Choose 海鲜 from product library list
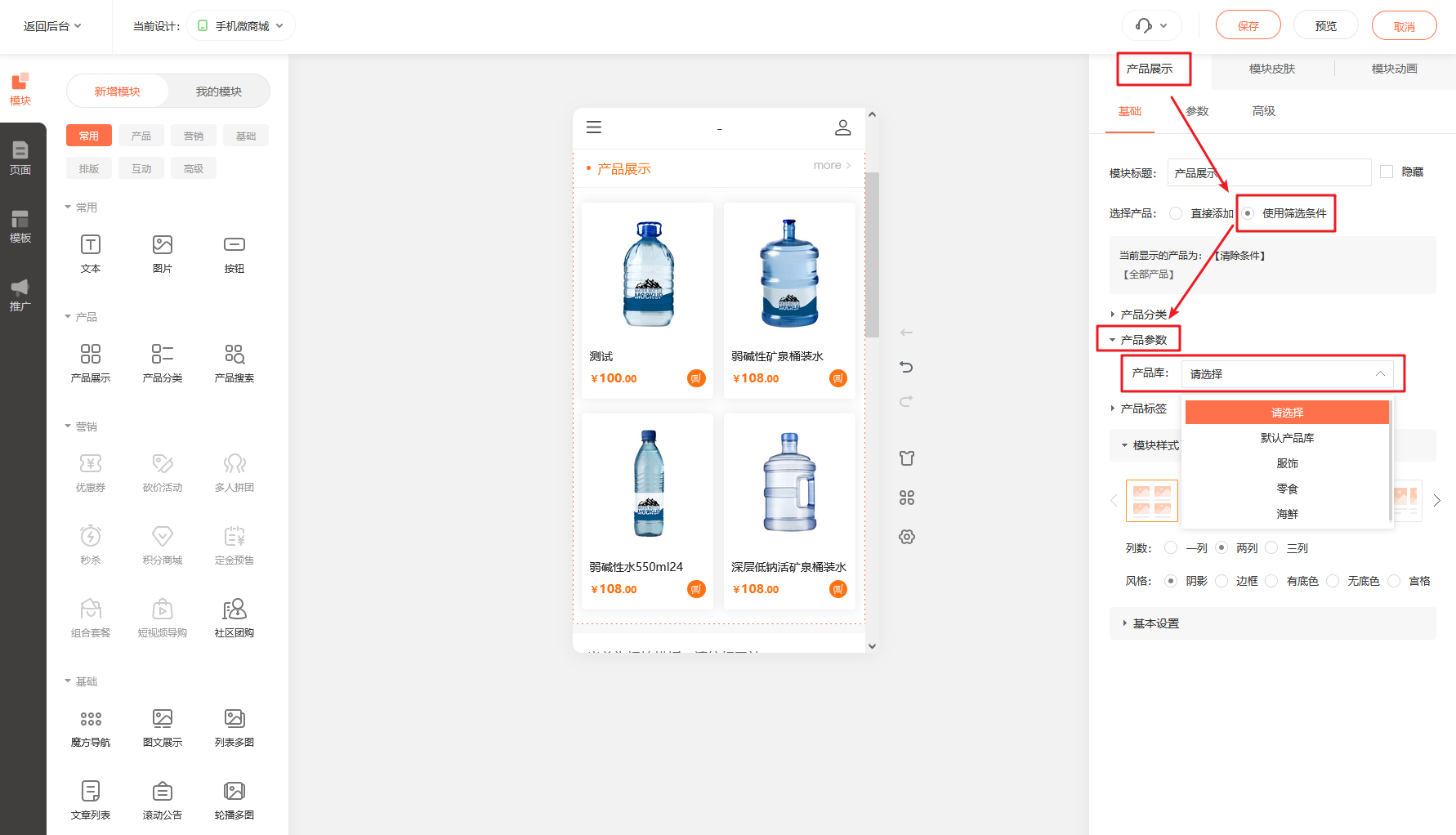The width and height of the screenshot is (1456, 835). 1287,514
